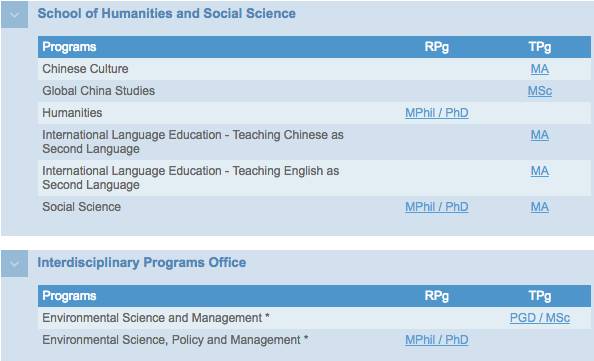Open the MPhil / PhD link for Humanities
The height and width of the screenshot is (361, 594).
coord(437,113)
